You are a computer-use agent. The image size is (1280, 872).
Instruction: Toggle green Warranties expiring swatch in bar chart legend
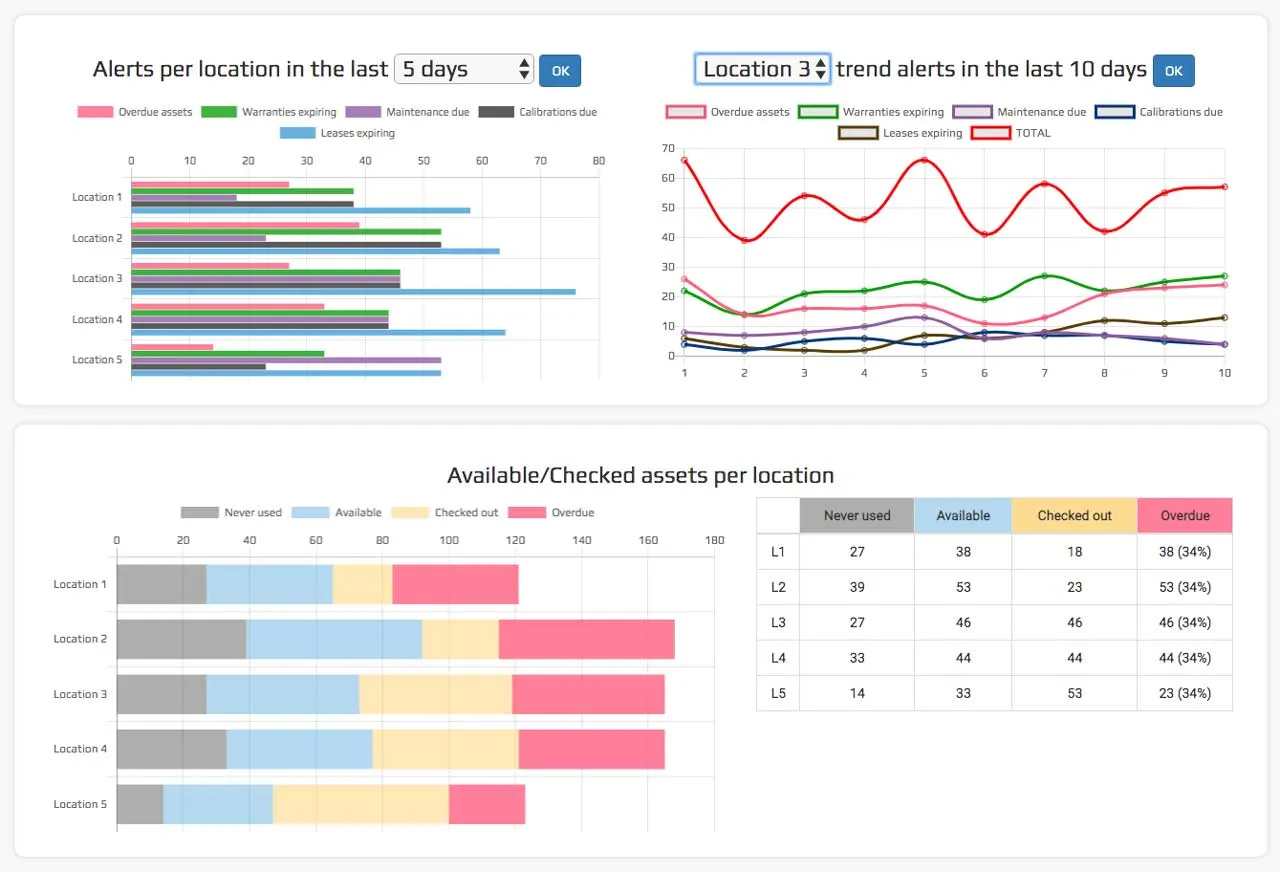point(219,112)
